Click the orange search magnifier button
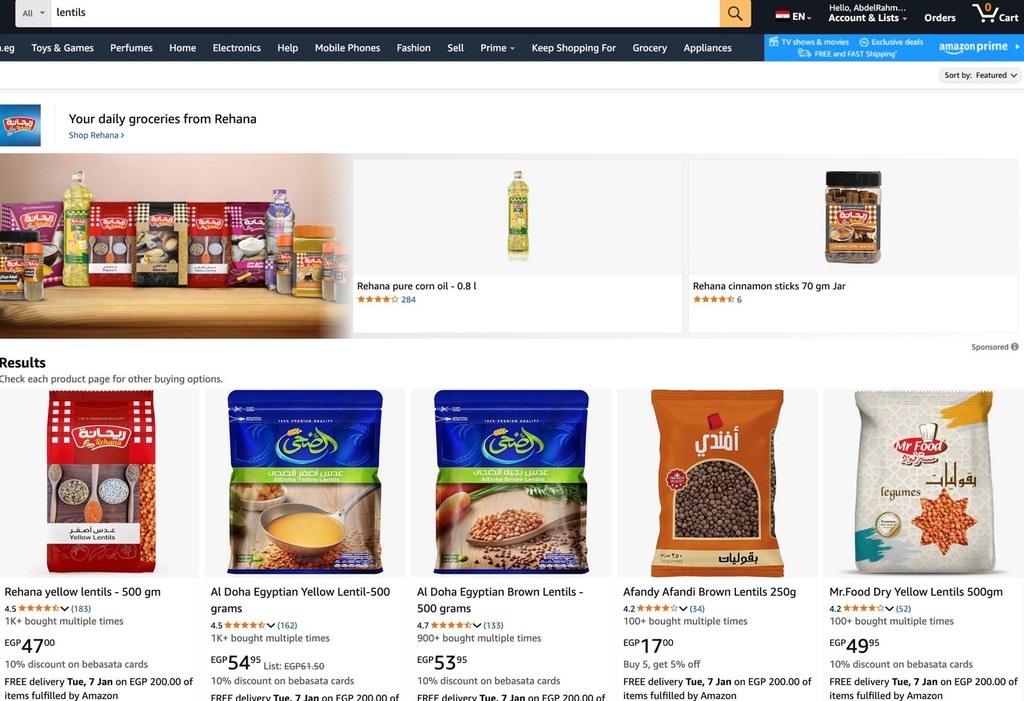 (x=735, y=13)
